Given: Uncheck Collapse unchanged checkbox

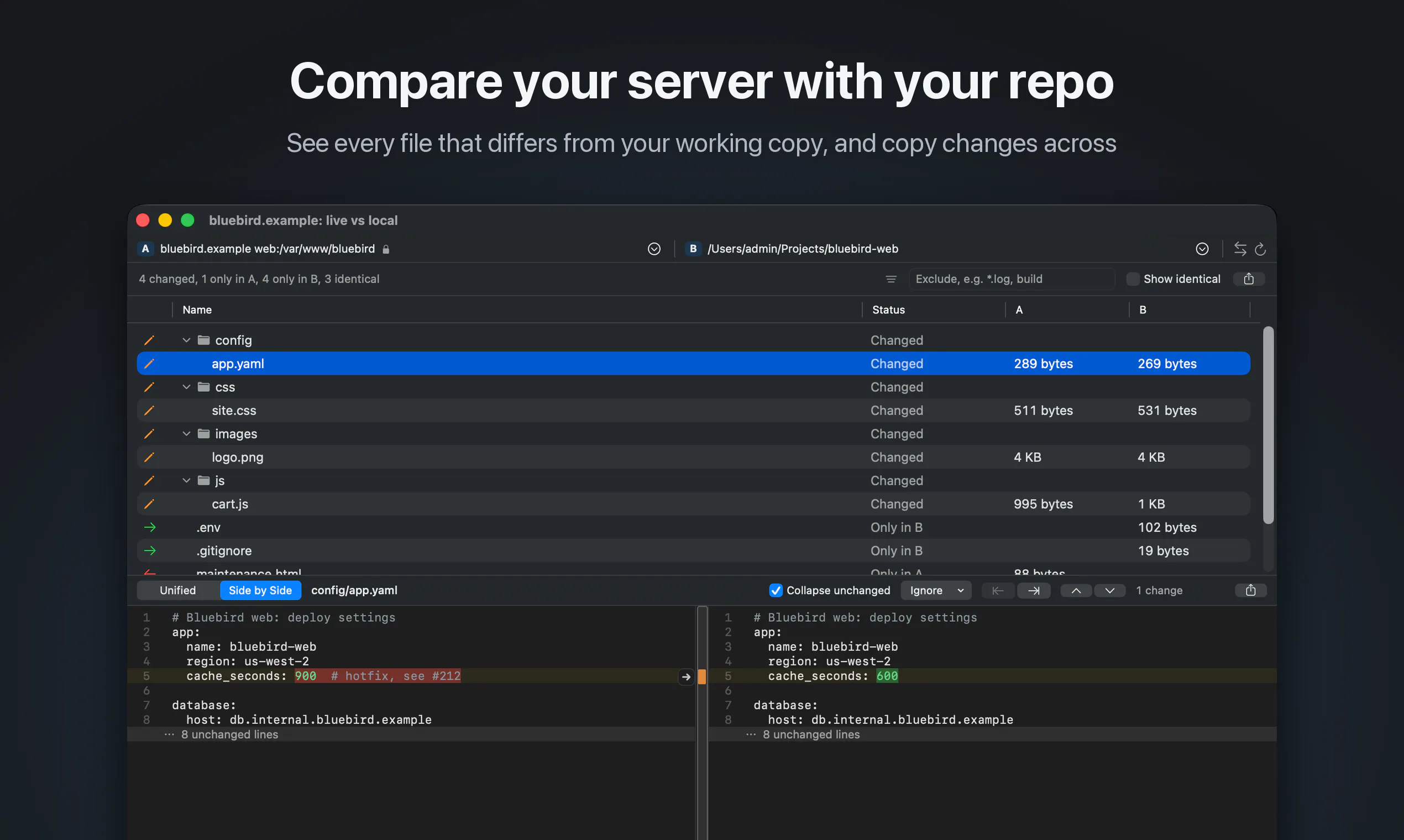Looking at the screenshot, I should (x=776, y=590).
